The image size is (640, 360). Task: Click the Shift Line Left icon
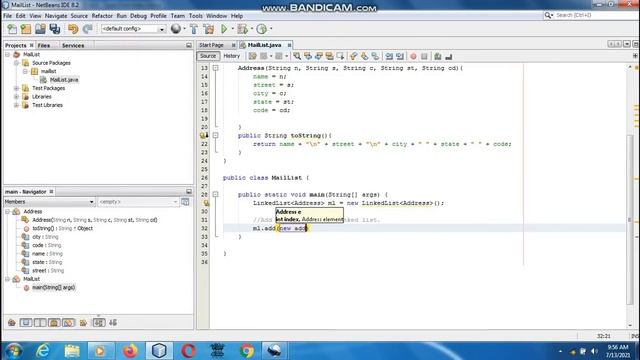pyautogui.click(x=389, y=56)
